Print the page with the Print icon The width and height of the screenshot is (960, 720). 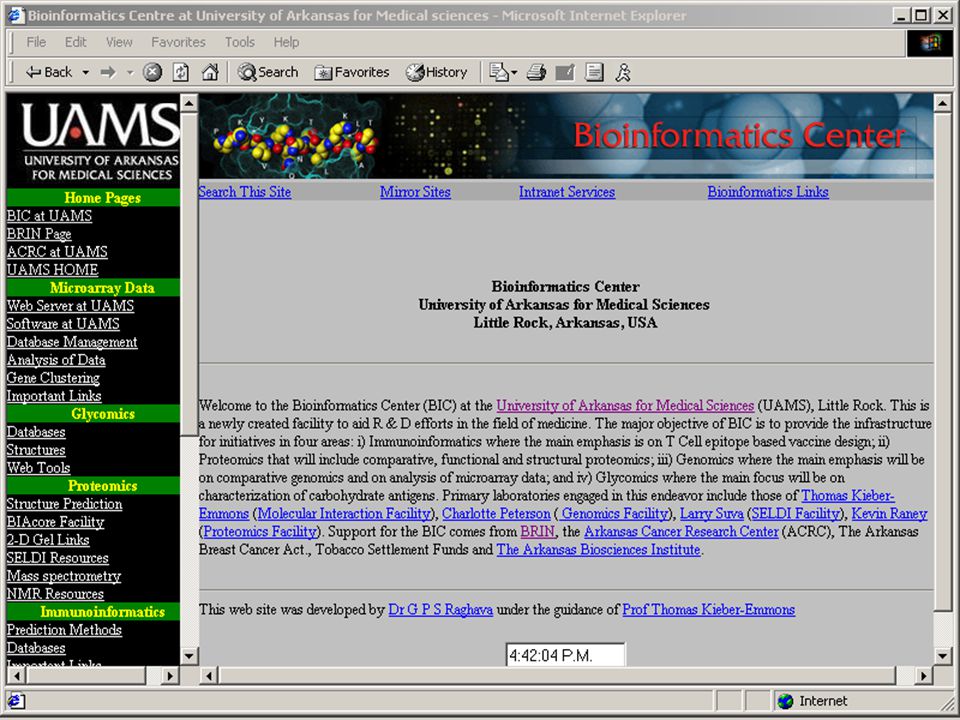[536, 72]
